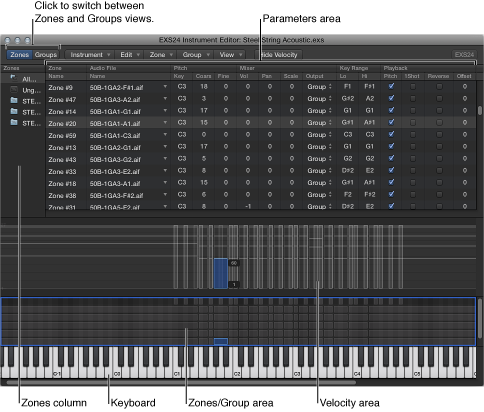The image size is (484, 412).
Task: Click file name 50B-1GA3-A2.aif
Action: click(x=115, y=99)
